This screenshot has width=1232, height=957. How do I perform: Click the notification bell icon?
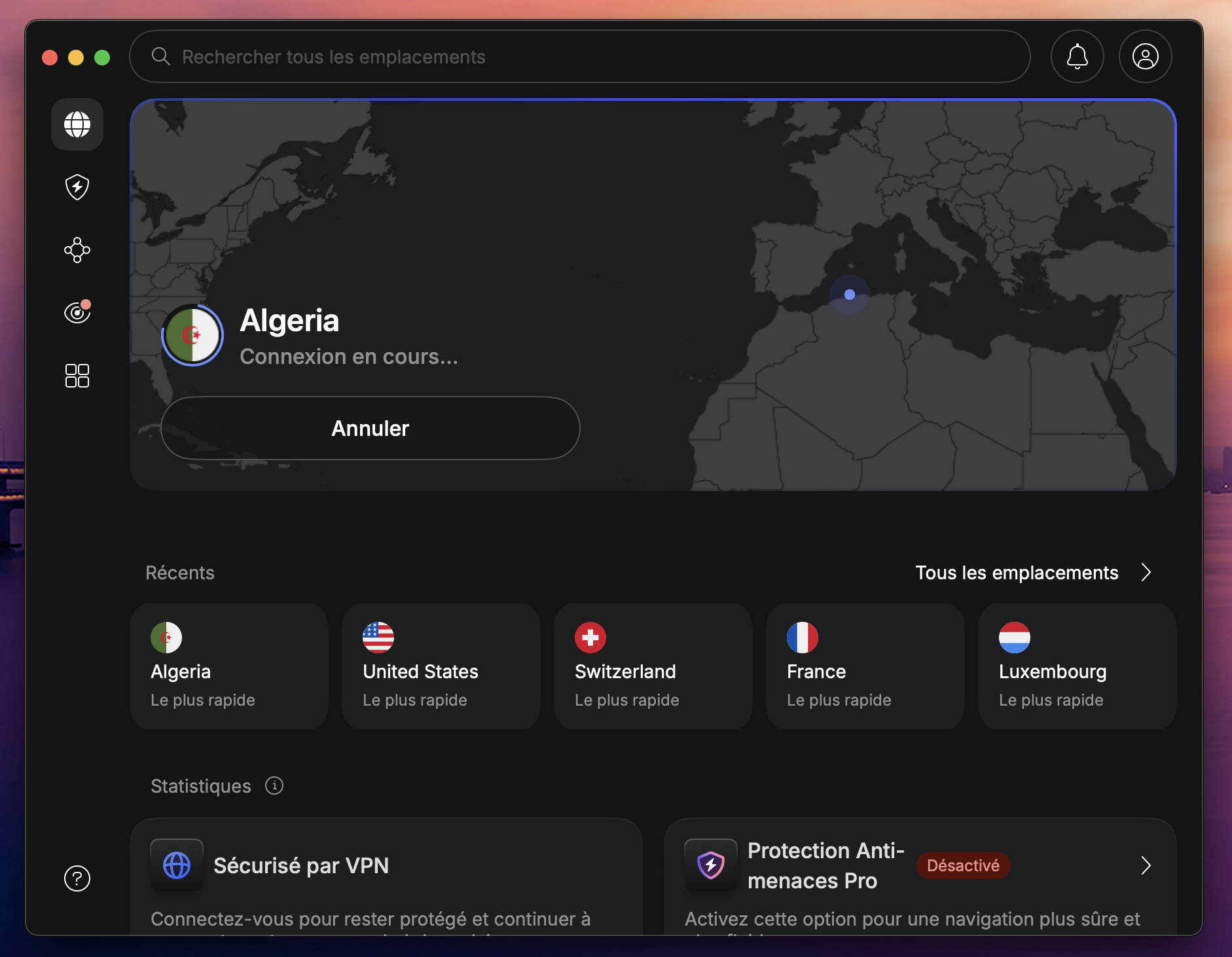click(x=1077, y=57)
